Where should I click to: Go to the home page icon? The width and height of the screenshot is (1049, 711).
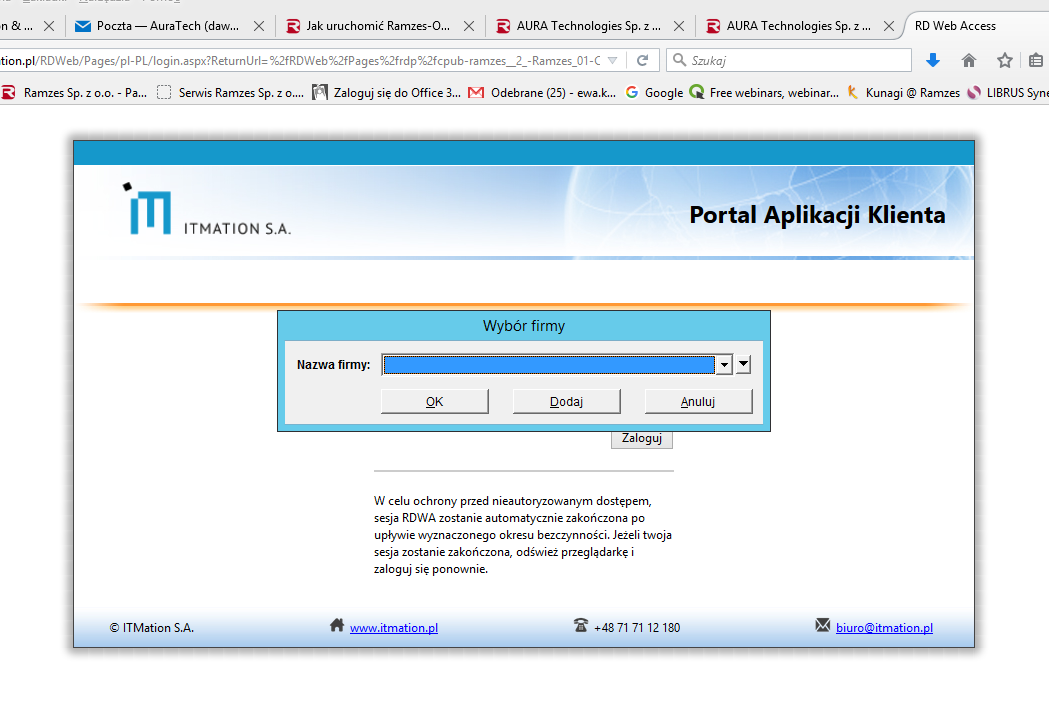tap(969, 61)
